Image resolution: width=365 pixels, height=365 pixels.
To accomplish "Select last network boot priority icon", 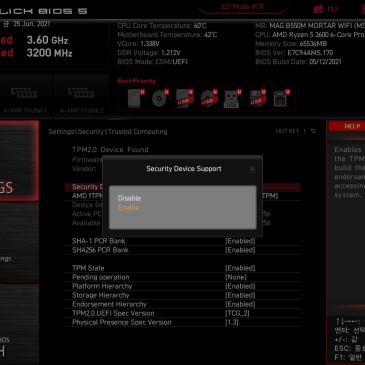I will point(281,98).
